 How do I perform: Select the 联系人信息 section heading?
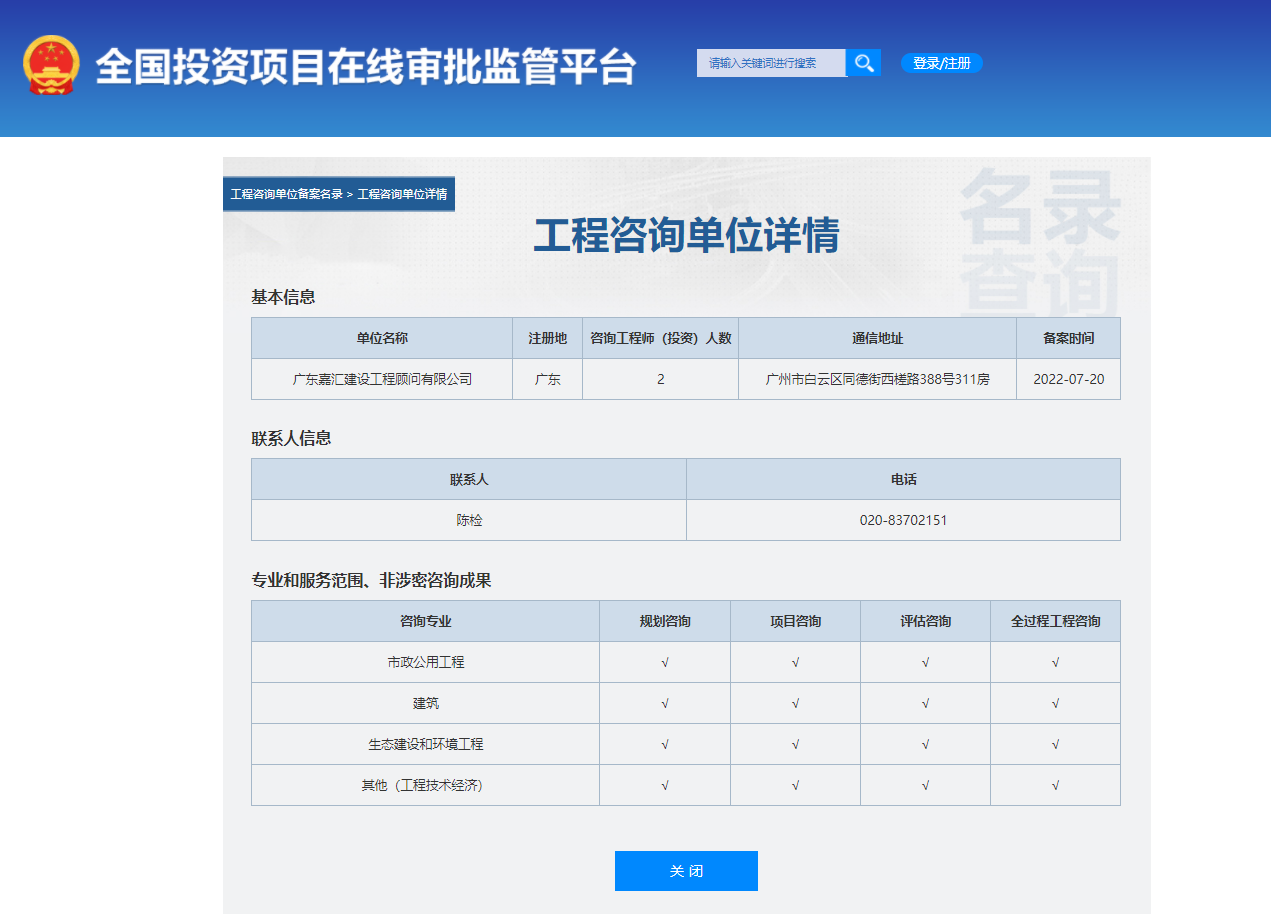pos(291,438)
